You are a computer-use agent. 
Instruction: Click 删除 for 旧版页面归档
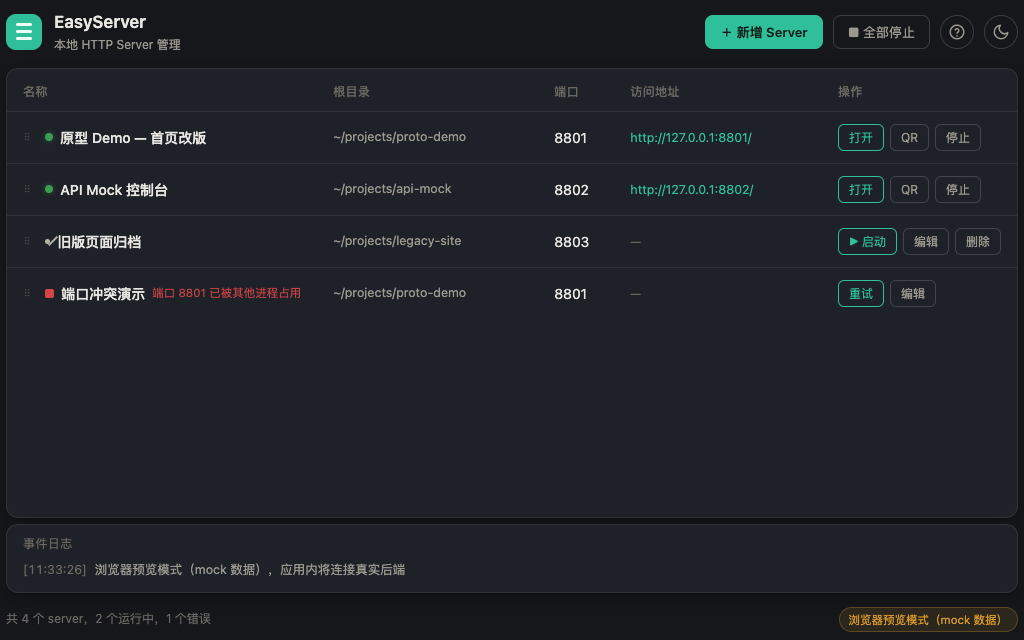(x=978, y=242)
